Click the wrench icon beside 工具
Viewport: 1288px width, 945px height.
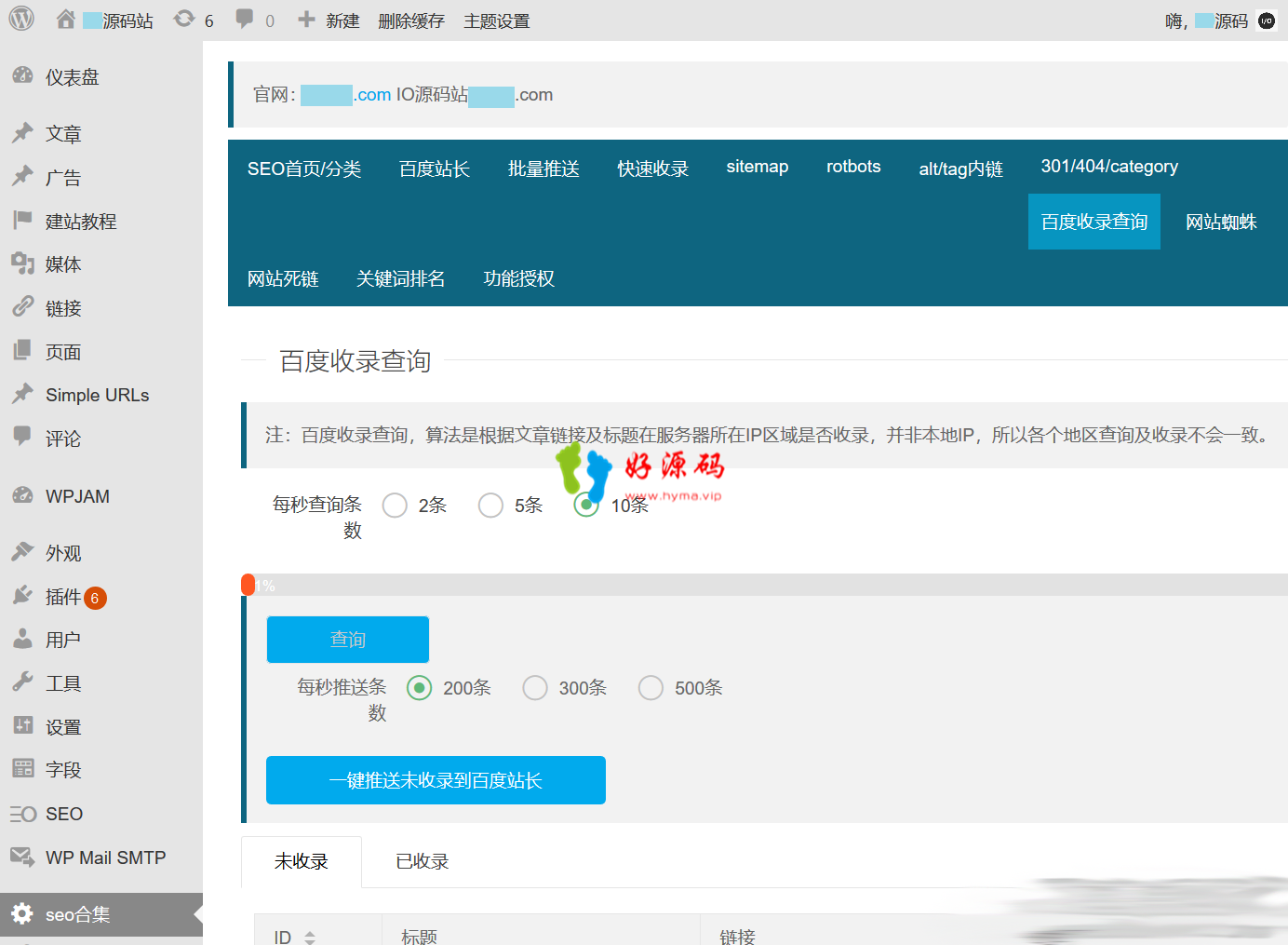(x=22, y=682)
